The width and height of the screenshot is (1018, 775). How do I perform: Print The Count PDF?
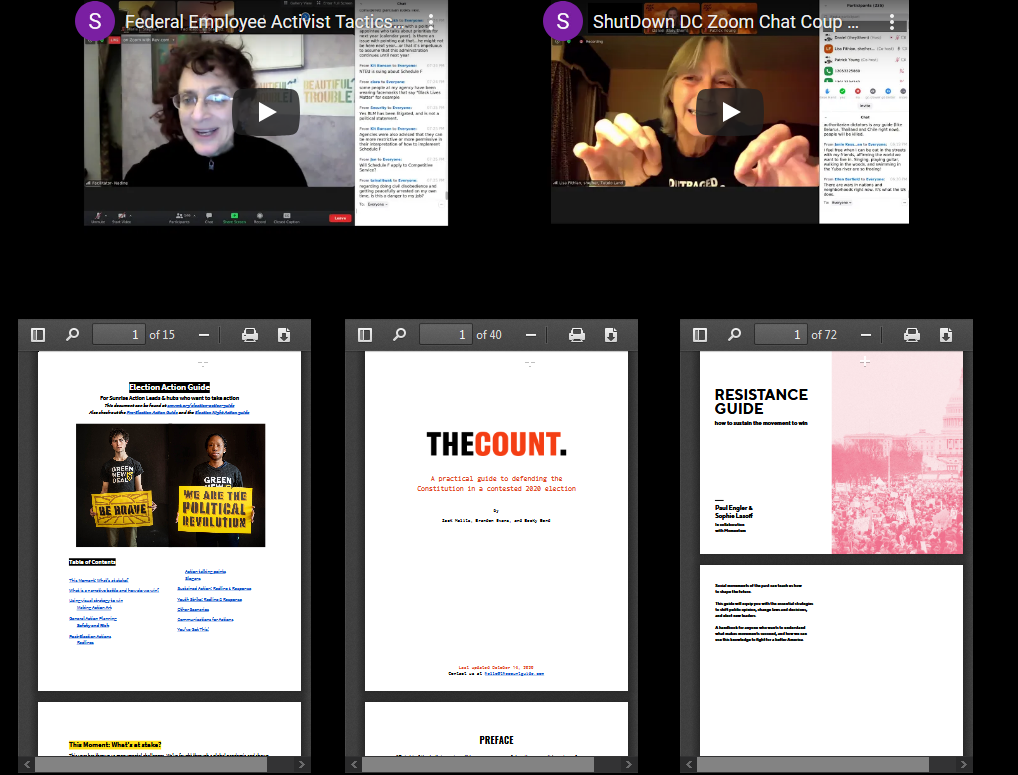coord(577,335)
